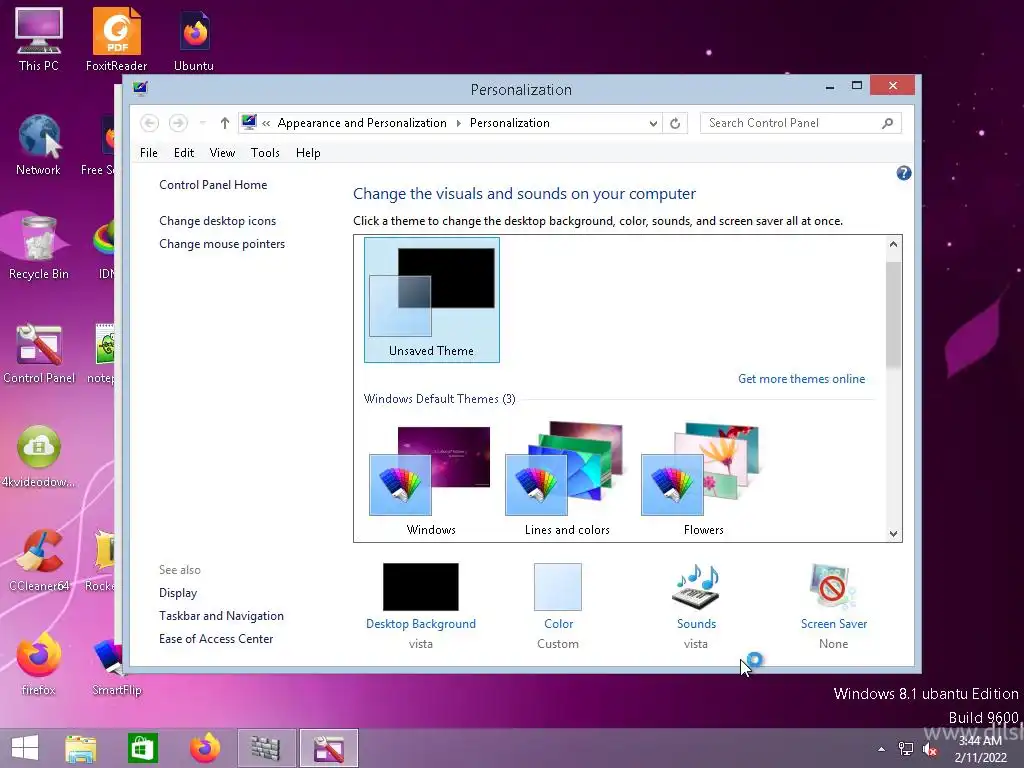Viewport: 1024px width, 768px height.
Task: Click the themes list scrollbar thumb
Action: (x=893, y=313)
